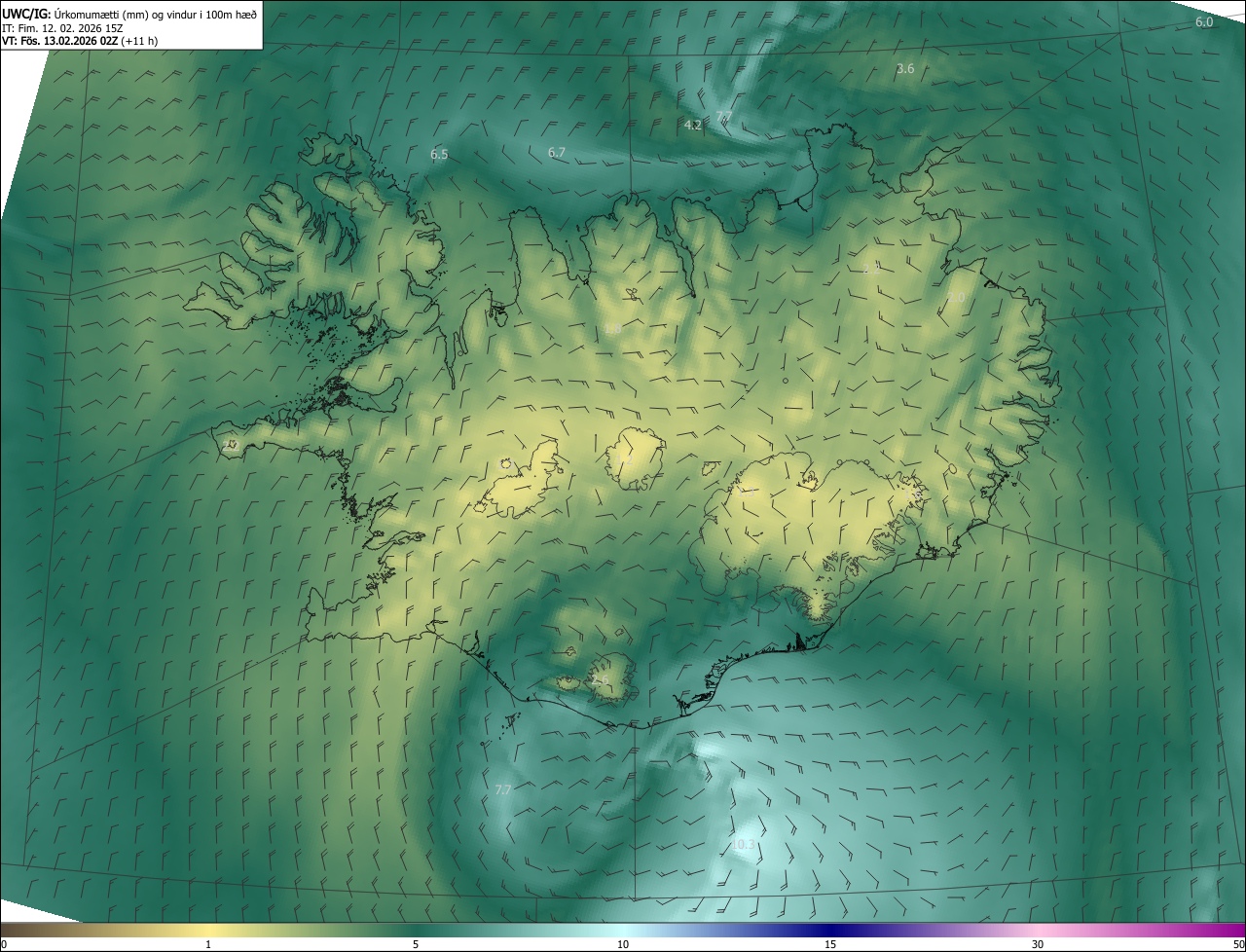Click the colorbar tick labeled 5
This screenshot has width=1246, height=952.
point(416,944)
